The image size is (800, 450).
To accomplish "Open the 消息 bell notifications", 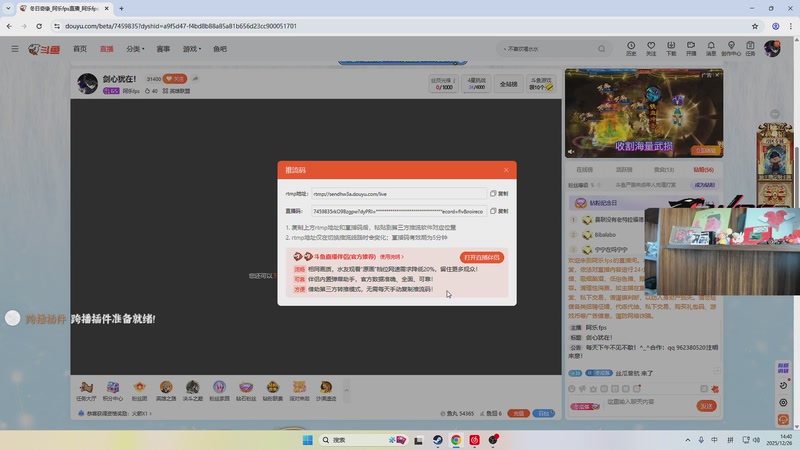I will (711, 48).
